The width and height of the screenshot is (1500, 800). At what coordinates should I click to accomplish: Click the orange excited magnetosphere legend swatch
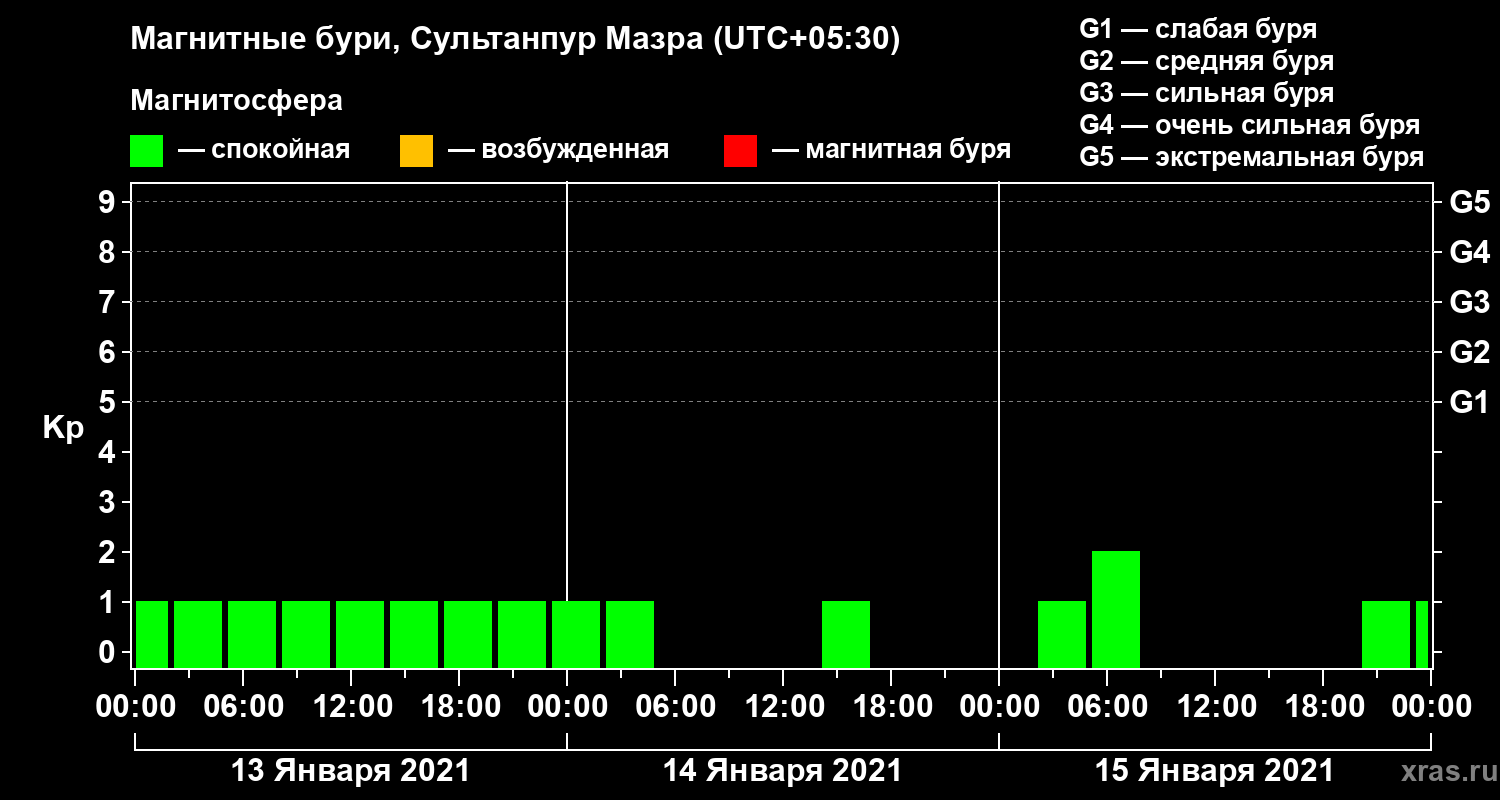coord(416,151)
